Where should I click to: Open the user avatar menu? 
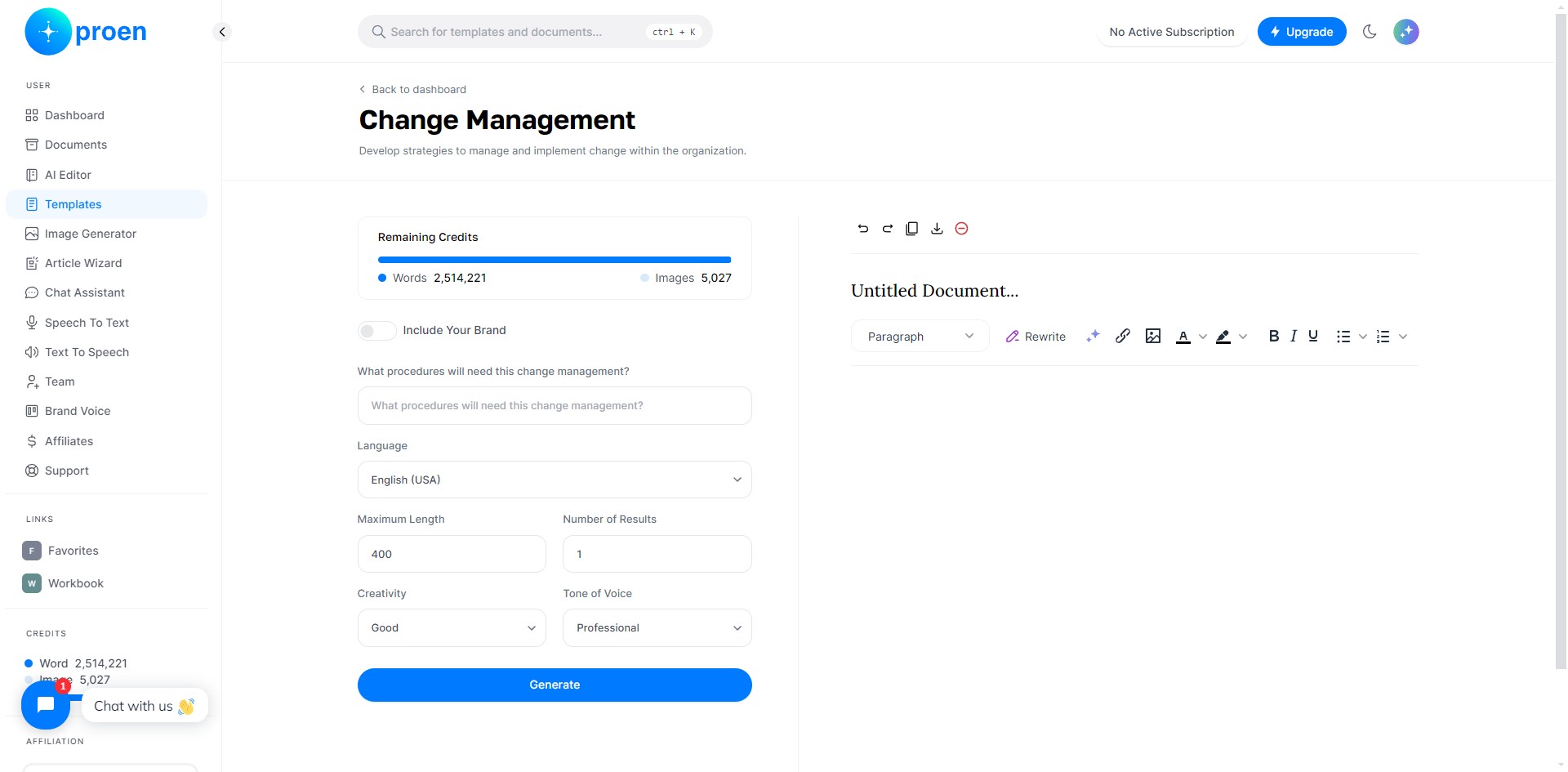[x=1405, y=32]
